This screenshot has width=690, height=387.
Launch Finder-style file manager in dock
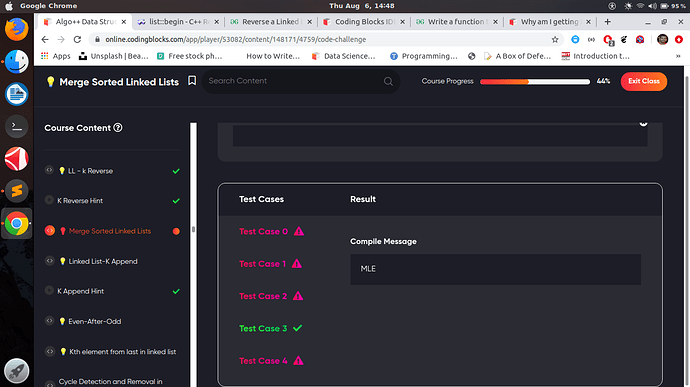[17, 62]
